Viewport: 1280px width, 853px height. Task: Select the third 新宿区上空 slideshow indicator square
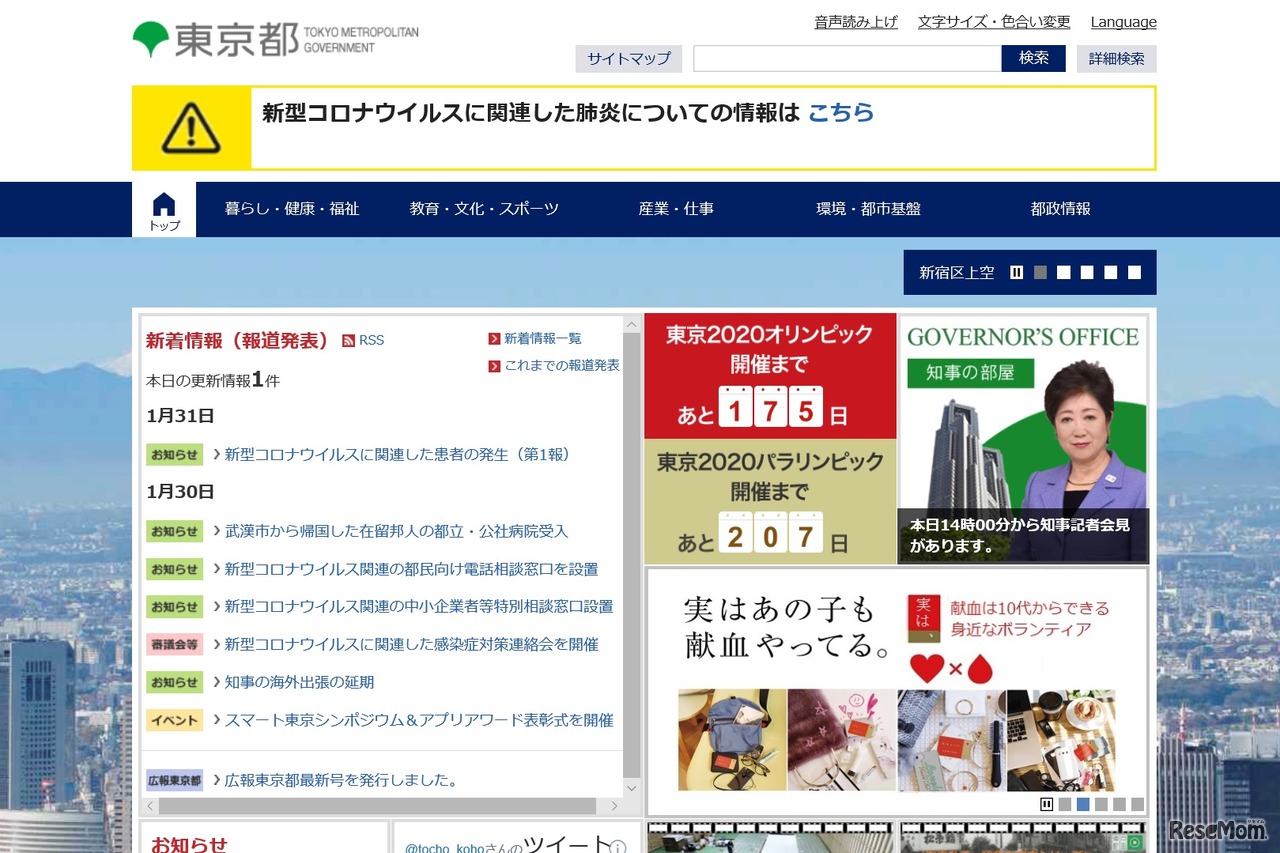click(x=1087, y=272)
